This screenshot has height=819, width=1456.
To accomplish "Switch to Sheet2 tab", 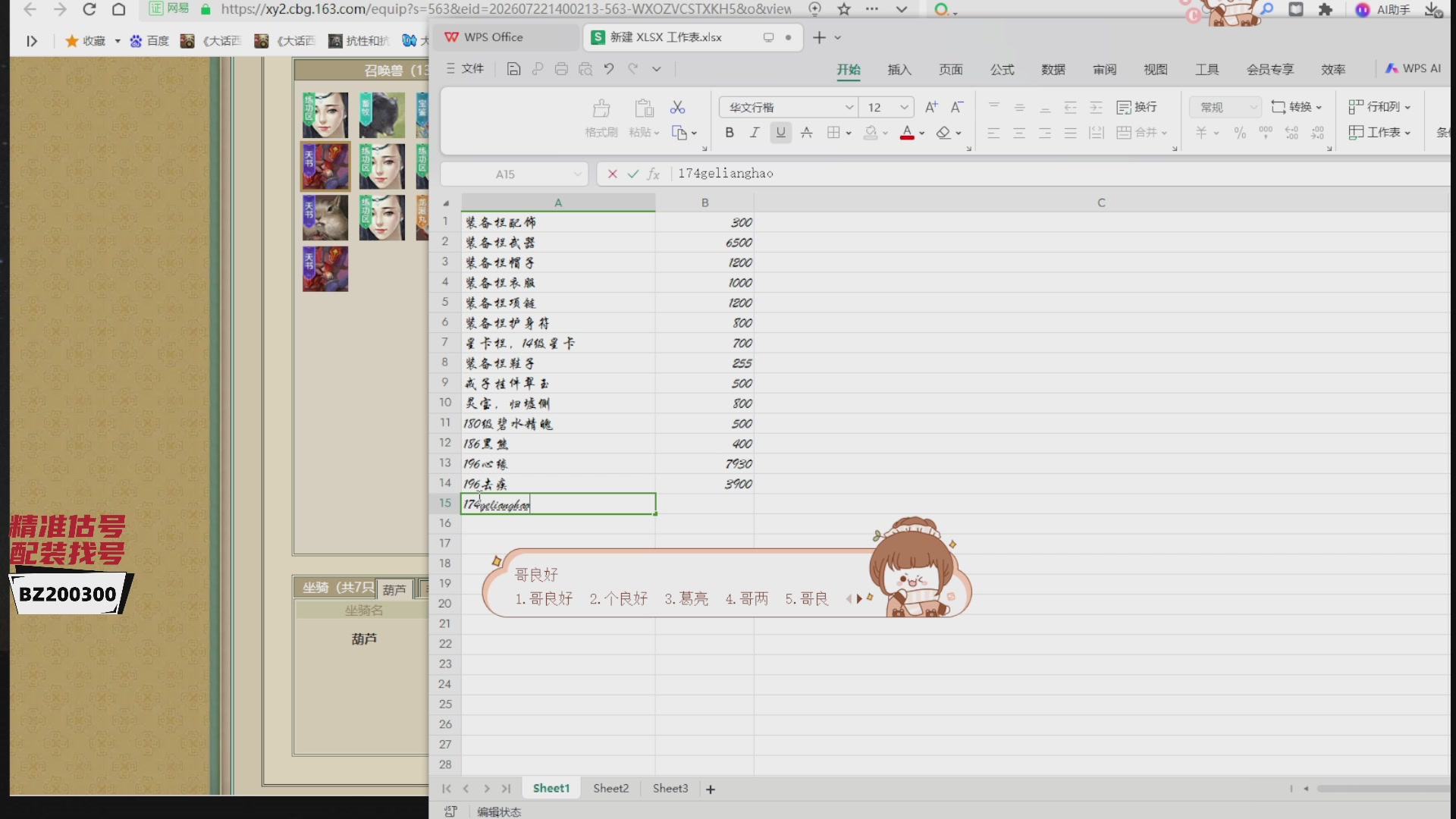I will pos(610,789).
